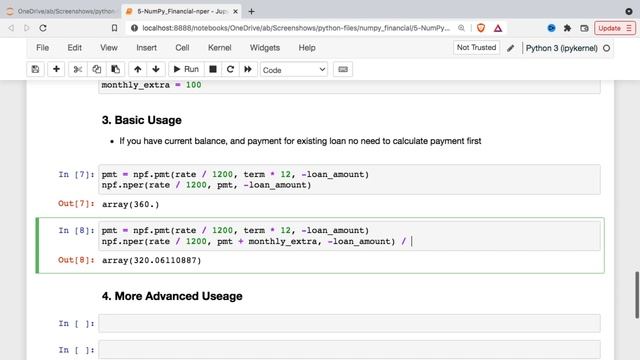
Task: Click the dark profile circle icon top right
Action: pos(629,11)
